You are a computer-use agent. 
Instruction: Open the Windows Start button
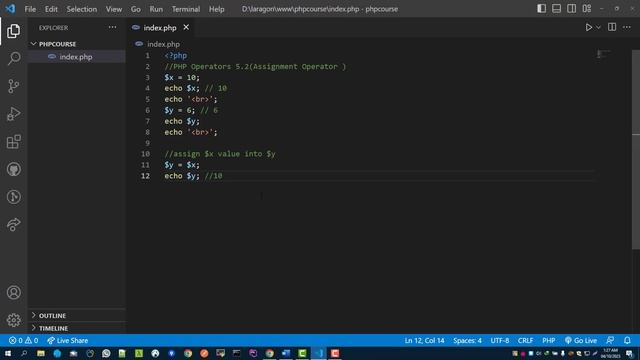[8, 353]
